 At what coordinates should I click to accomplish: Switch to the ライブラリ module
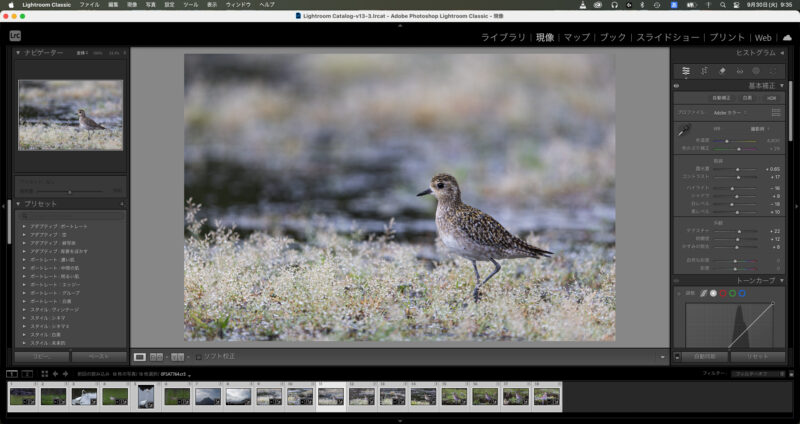(503, 37)
